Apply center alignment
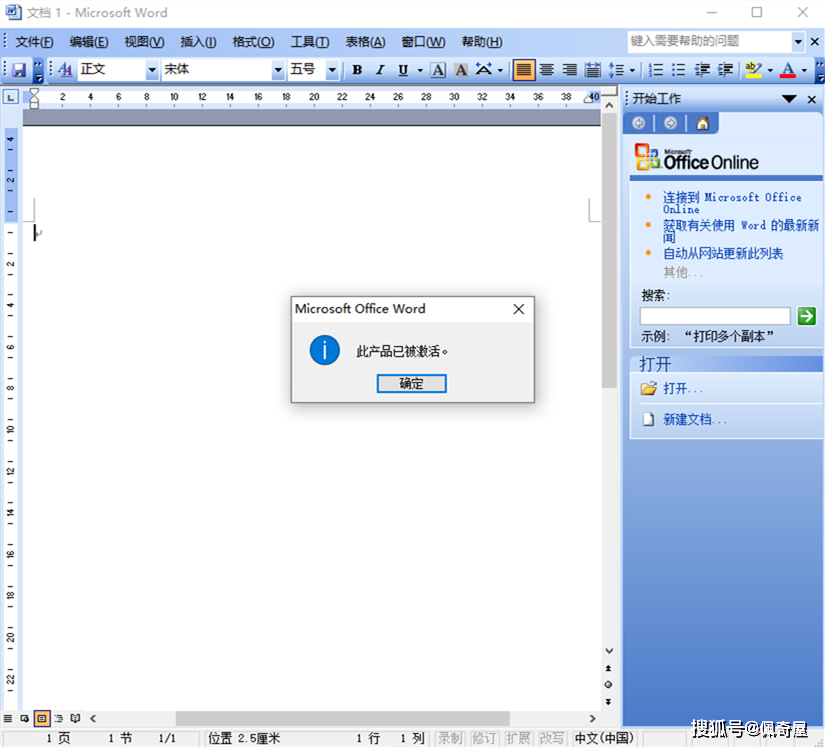Image resolution: width=825 pixels, height=747 pixels. 547,71
